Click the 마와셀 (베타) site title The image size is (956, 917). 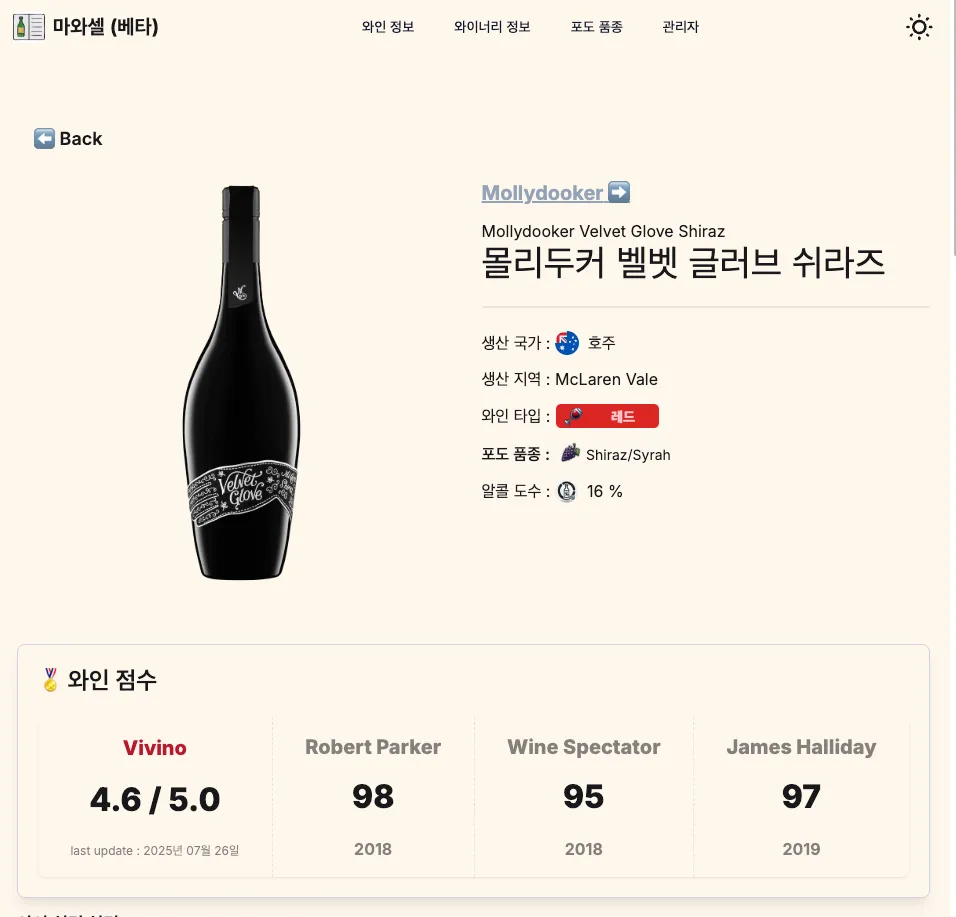tap(106, 27)
